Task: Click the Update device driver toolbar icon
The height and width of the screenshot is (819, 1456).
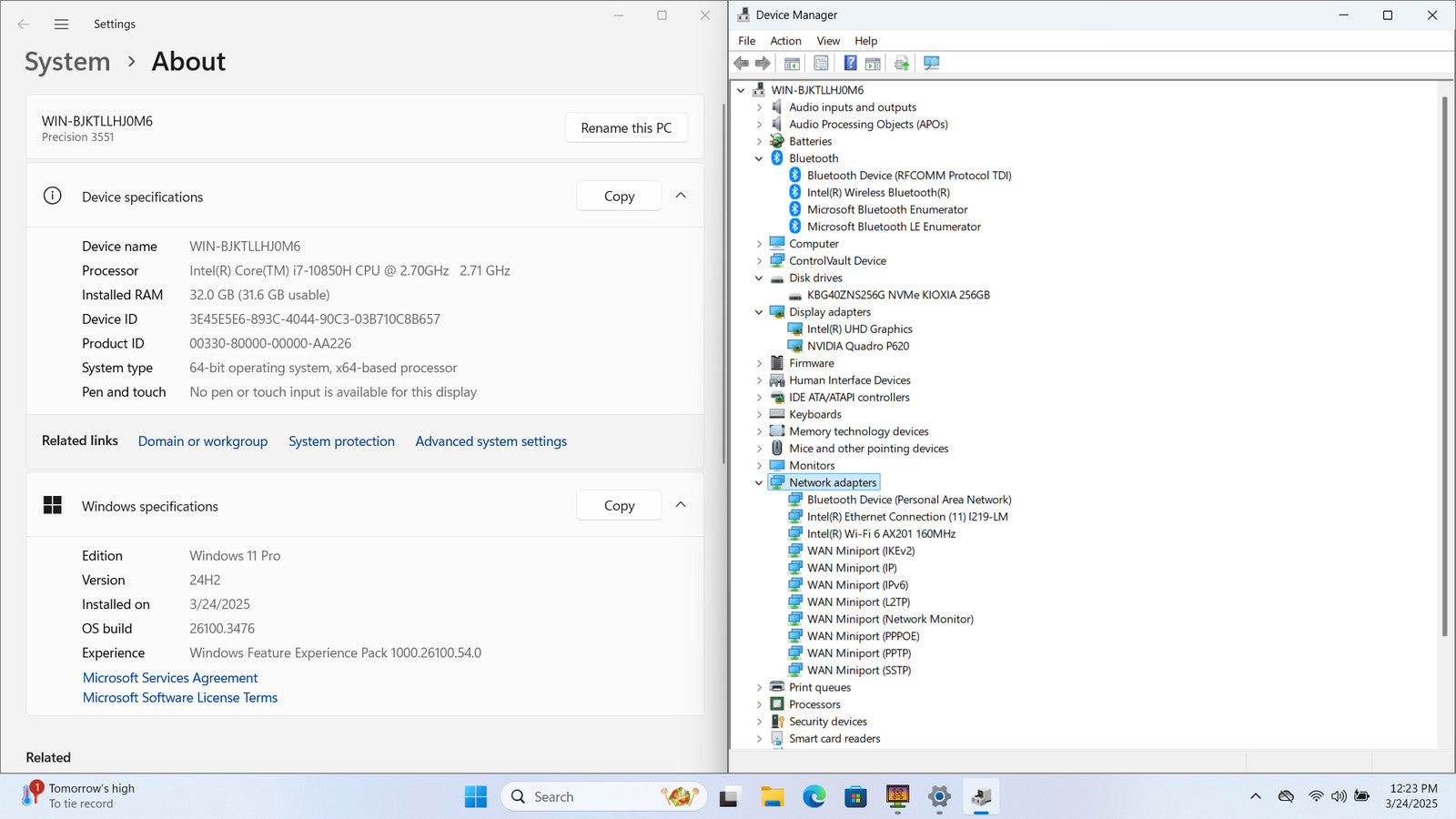Action: 902,63
